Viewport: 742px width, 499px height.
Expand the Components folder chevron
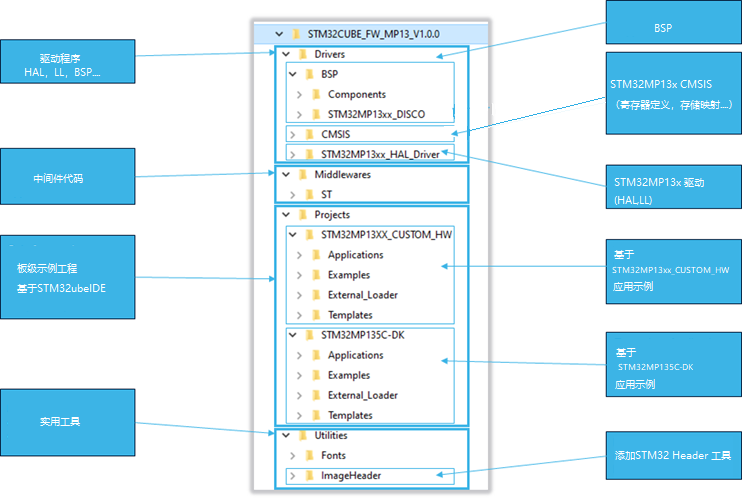pyautogui.click(x=299, y=95)
